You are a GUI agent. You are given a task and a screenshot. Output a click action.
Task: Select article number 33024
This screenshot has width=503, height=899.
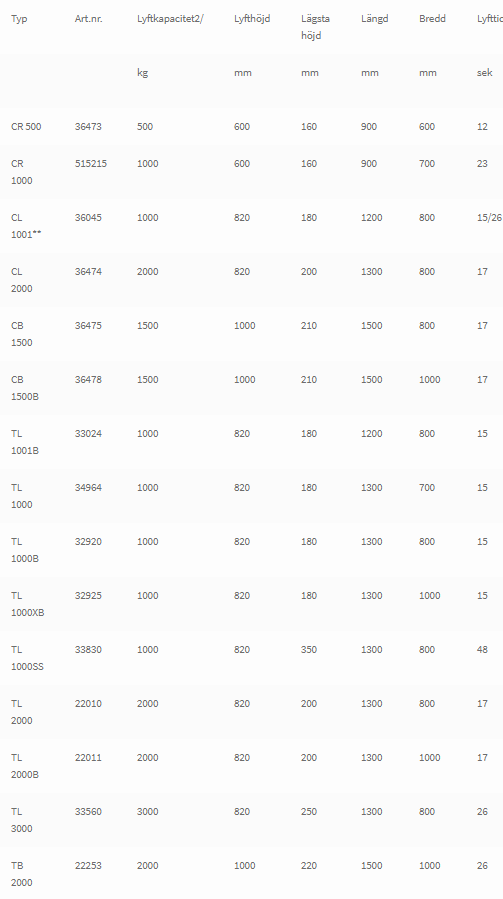pyautogui.click(x=88, y=434)
